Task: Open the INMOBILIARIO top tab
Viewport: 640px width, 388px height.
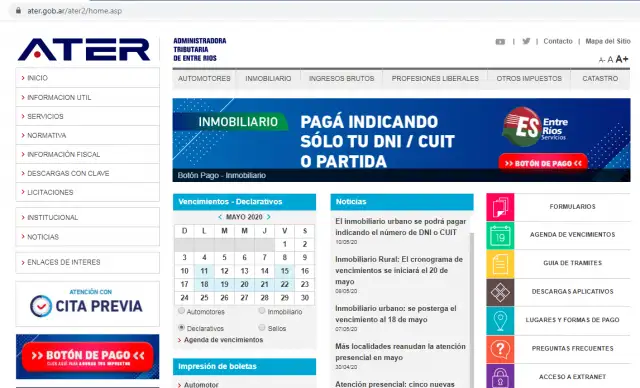Action: [268, 79]
